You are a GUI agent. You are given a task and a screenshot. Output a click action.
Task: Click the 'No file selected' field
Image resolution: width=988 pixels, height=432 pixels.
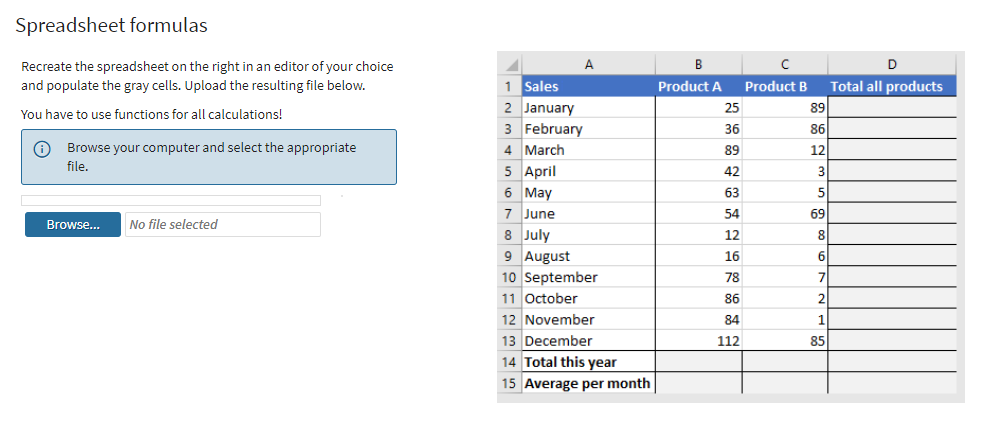click(223, 225)
